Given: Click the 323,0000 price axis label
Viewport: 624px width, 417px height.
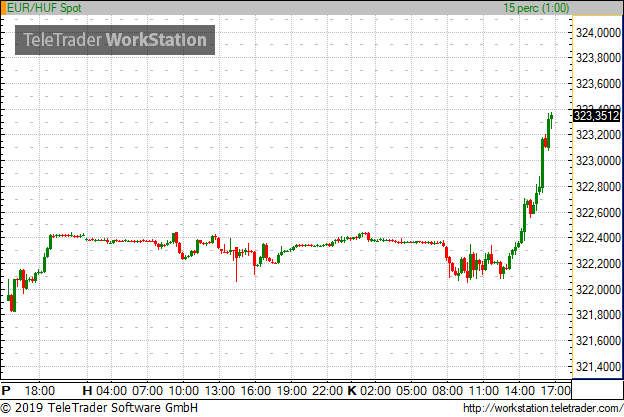Looking at the screenshot, I should coord(598,161).
